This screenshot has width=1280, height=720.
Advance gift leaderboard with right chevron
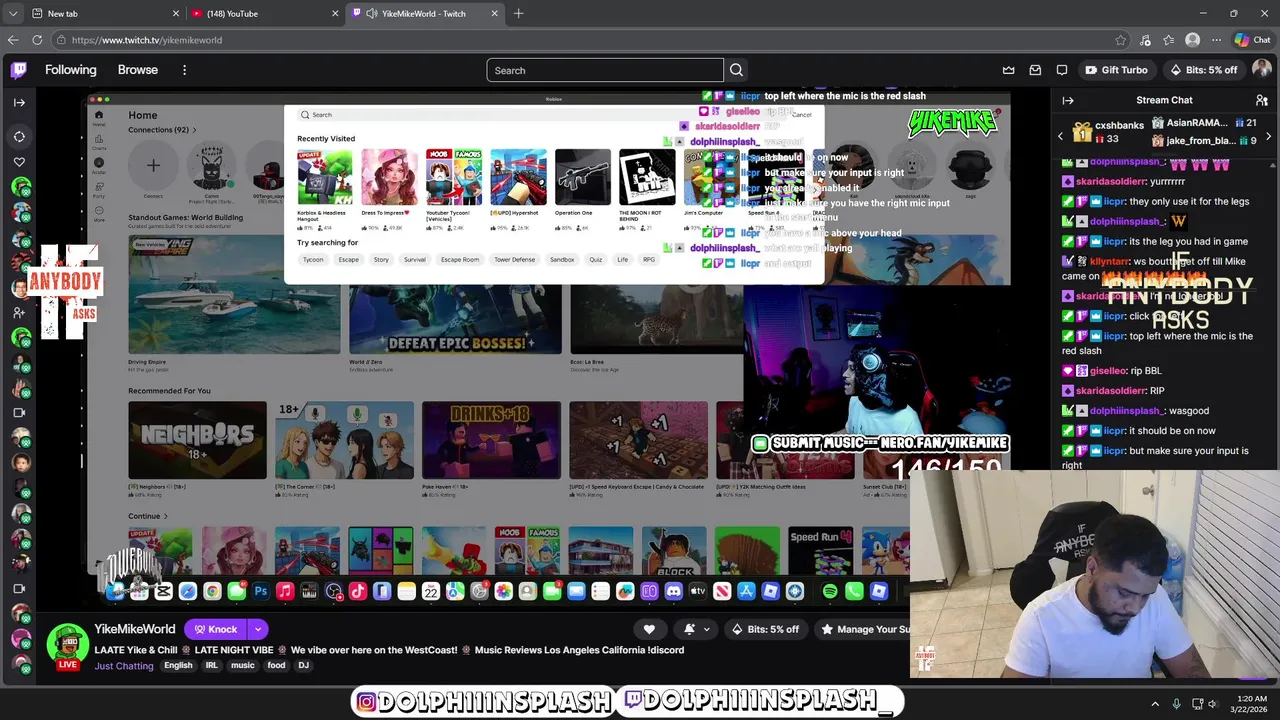(x=1268, y=137)
